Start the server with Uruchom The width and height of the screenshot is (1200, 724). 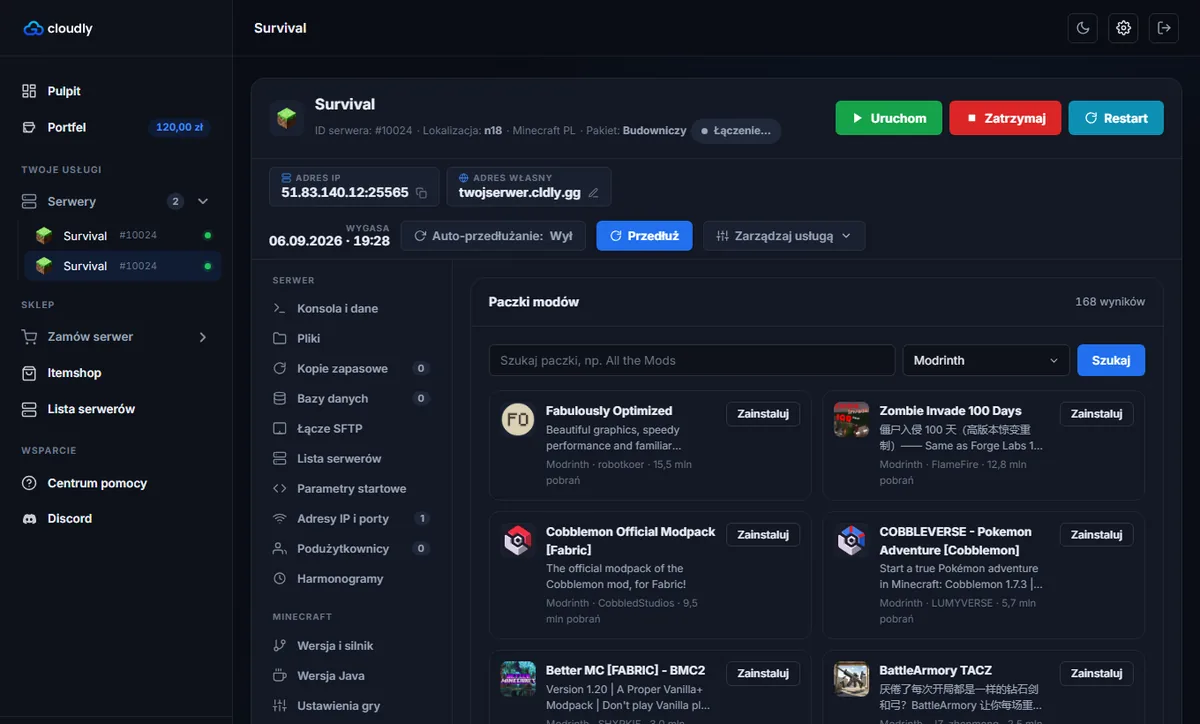coord(889,118)
